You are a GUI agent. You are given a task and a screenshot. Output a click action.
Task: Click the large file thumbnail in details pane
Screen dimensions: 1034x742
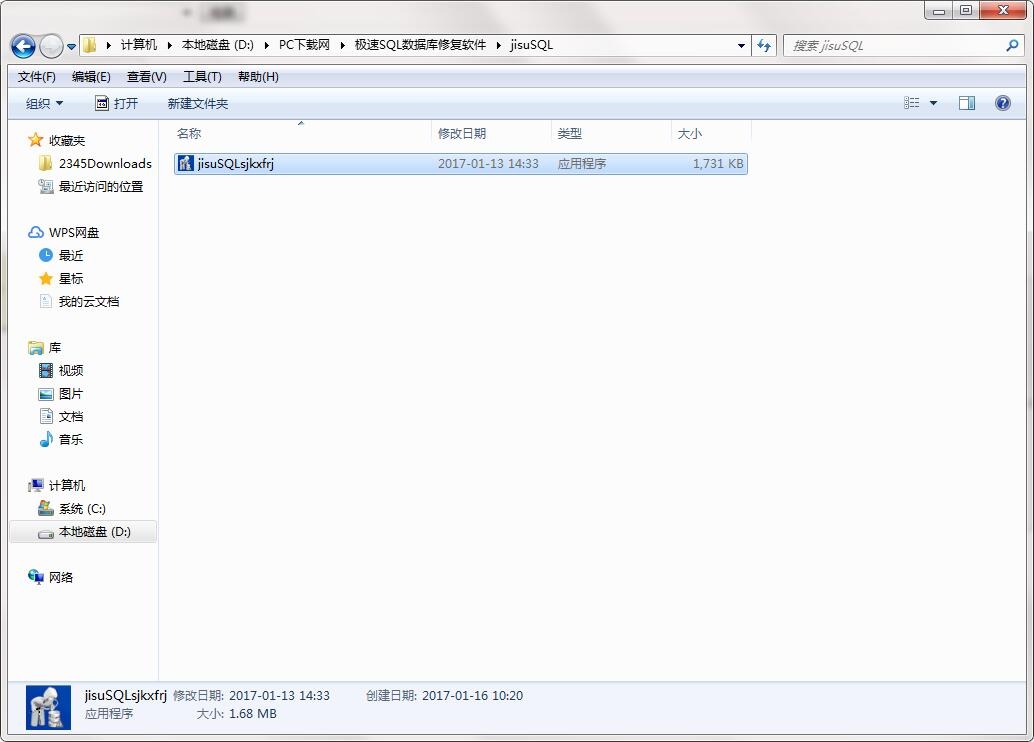[x=48, y=707]
